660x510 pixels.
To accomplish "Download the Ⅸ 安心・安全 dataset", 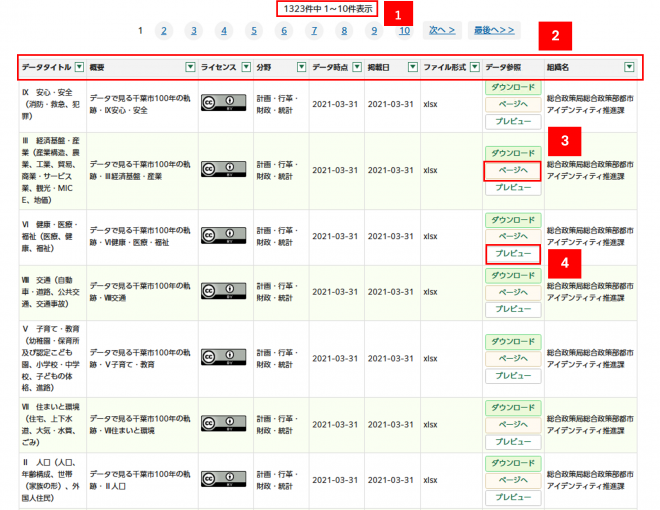I will coord(513,88).
